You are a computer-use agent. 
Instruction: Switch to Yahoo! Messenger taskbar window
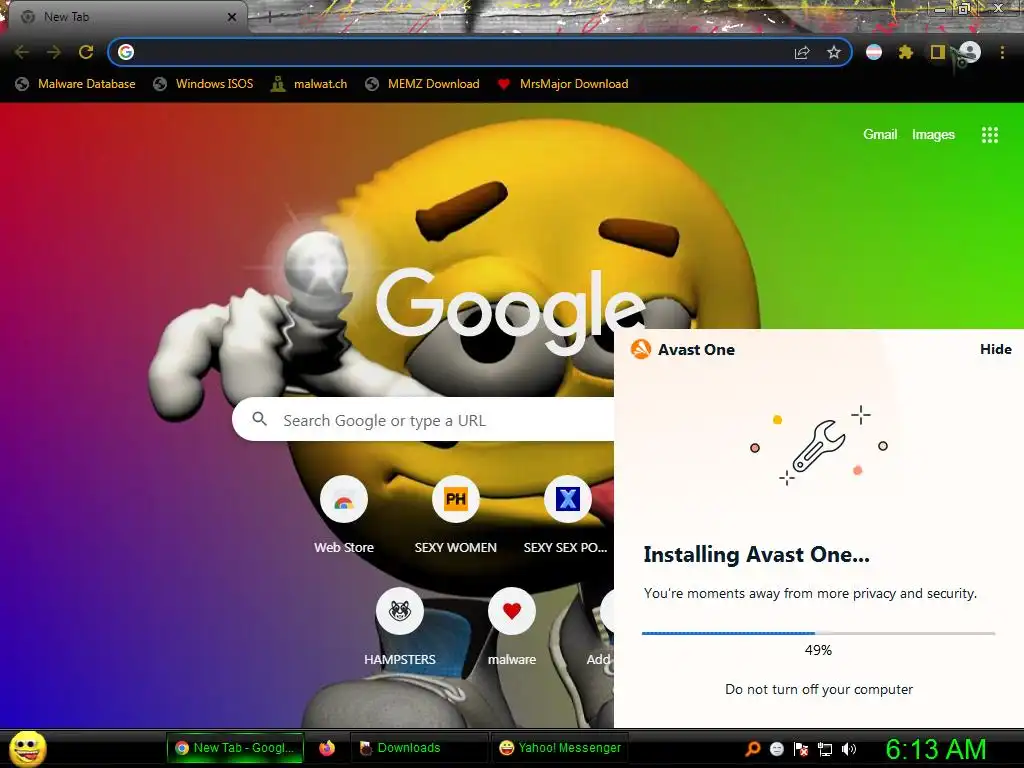coord(559,748)
